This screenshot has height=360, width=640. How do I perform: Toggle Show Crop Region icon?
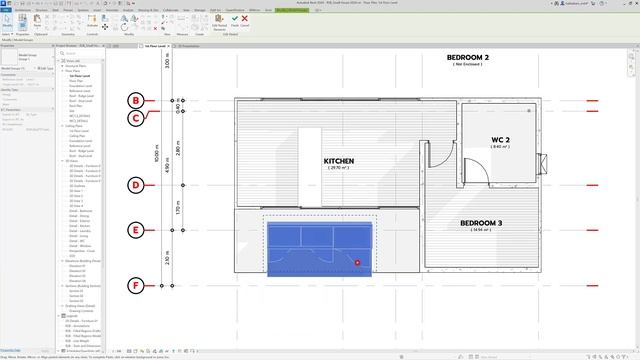(x=161, y=351)
